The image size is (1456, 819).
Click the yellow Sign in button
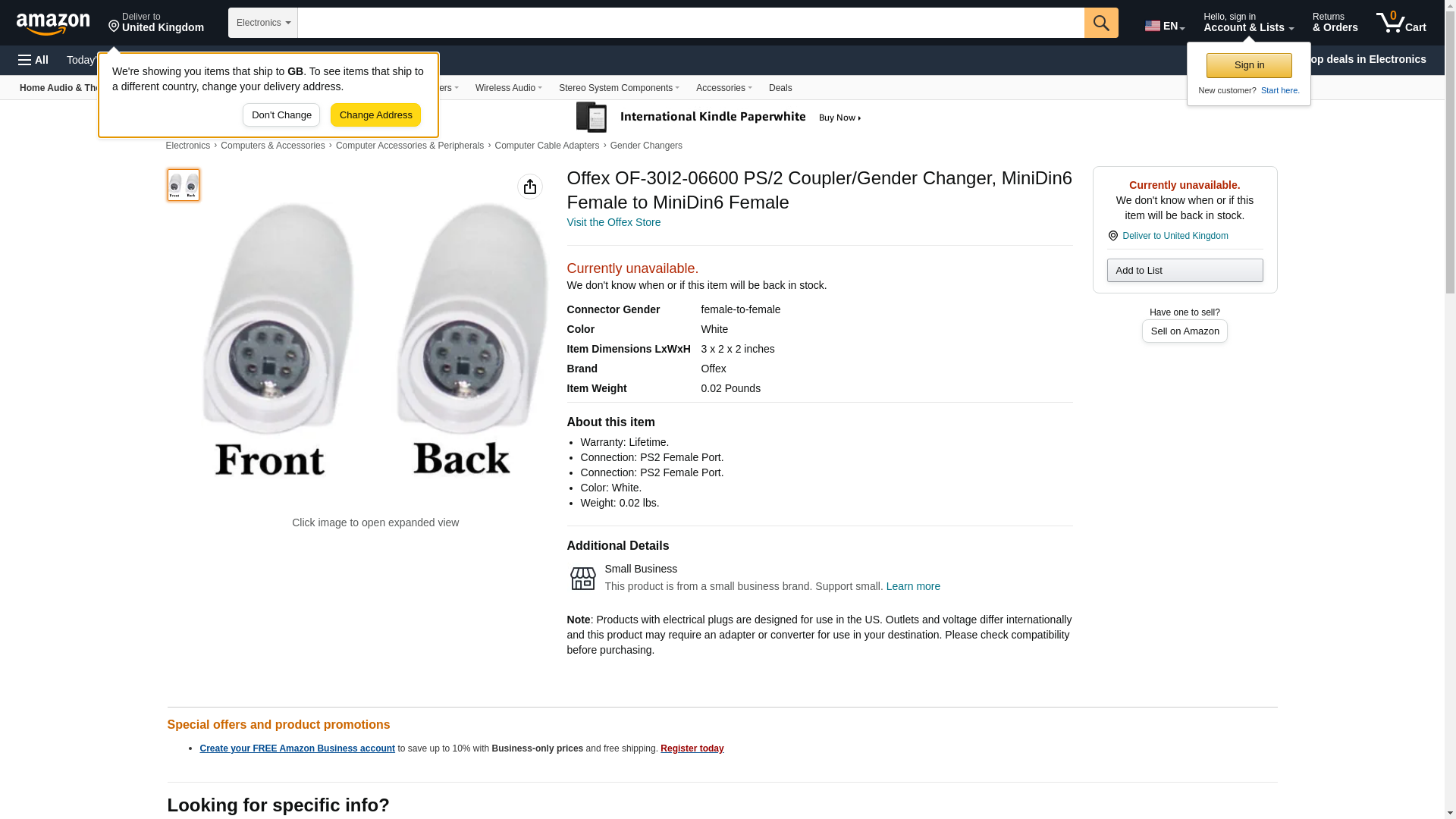coord(1249,65)
